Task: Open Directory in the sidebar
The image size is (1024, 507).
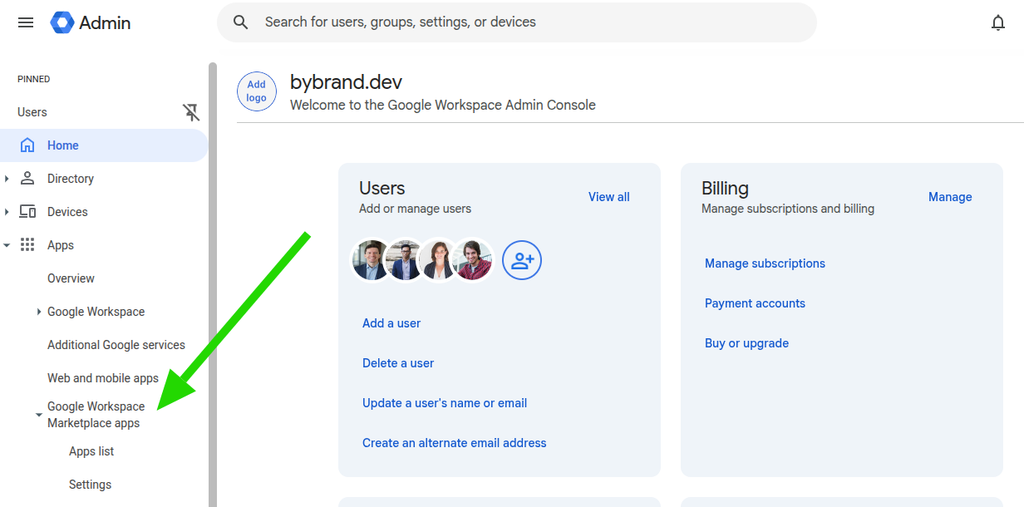Action: [x=70, y=178]
